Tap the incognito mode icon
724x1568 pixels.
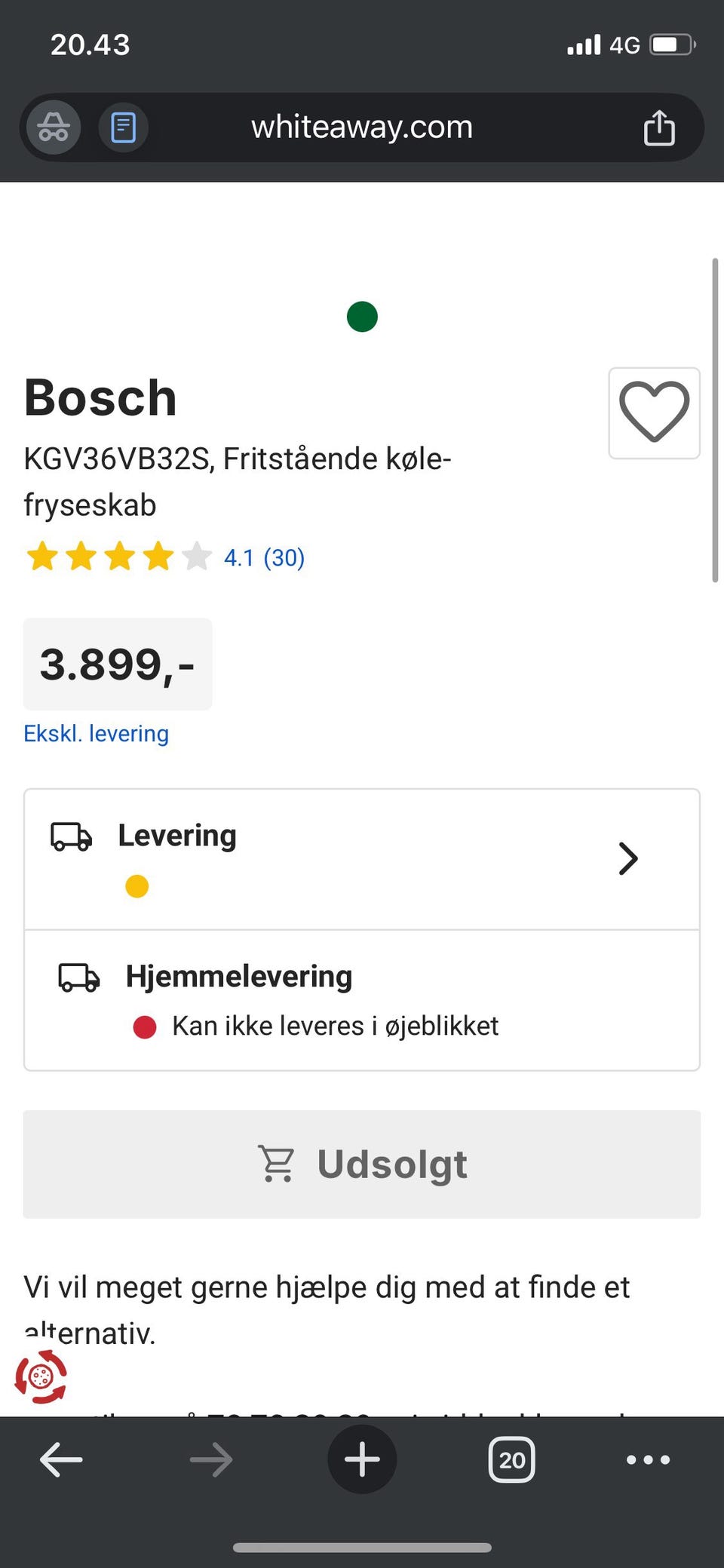coord(54,127)
